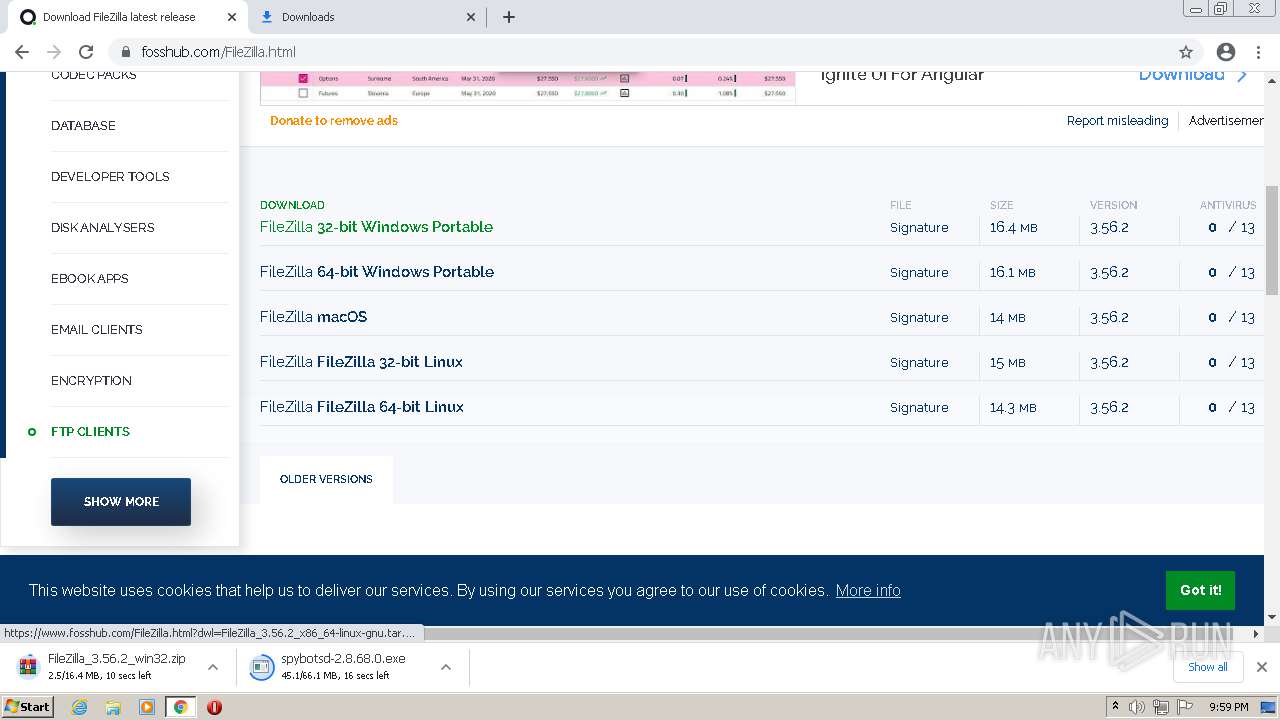Close the downloads shelf
Viewport: 1280px width, 720px height.
(x=1262, y=667)
